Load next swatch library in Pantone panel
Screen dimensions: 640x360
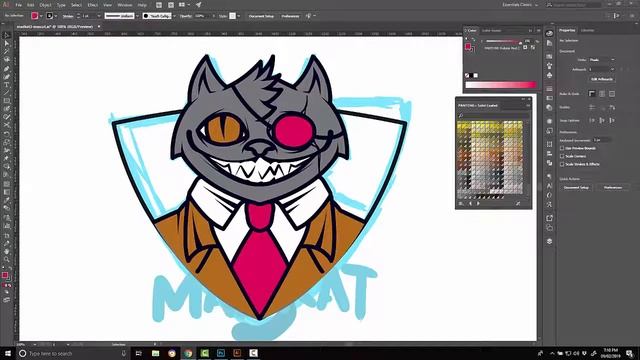click(478, 203)
